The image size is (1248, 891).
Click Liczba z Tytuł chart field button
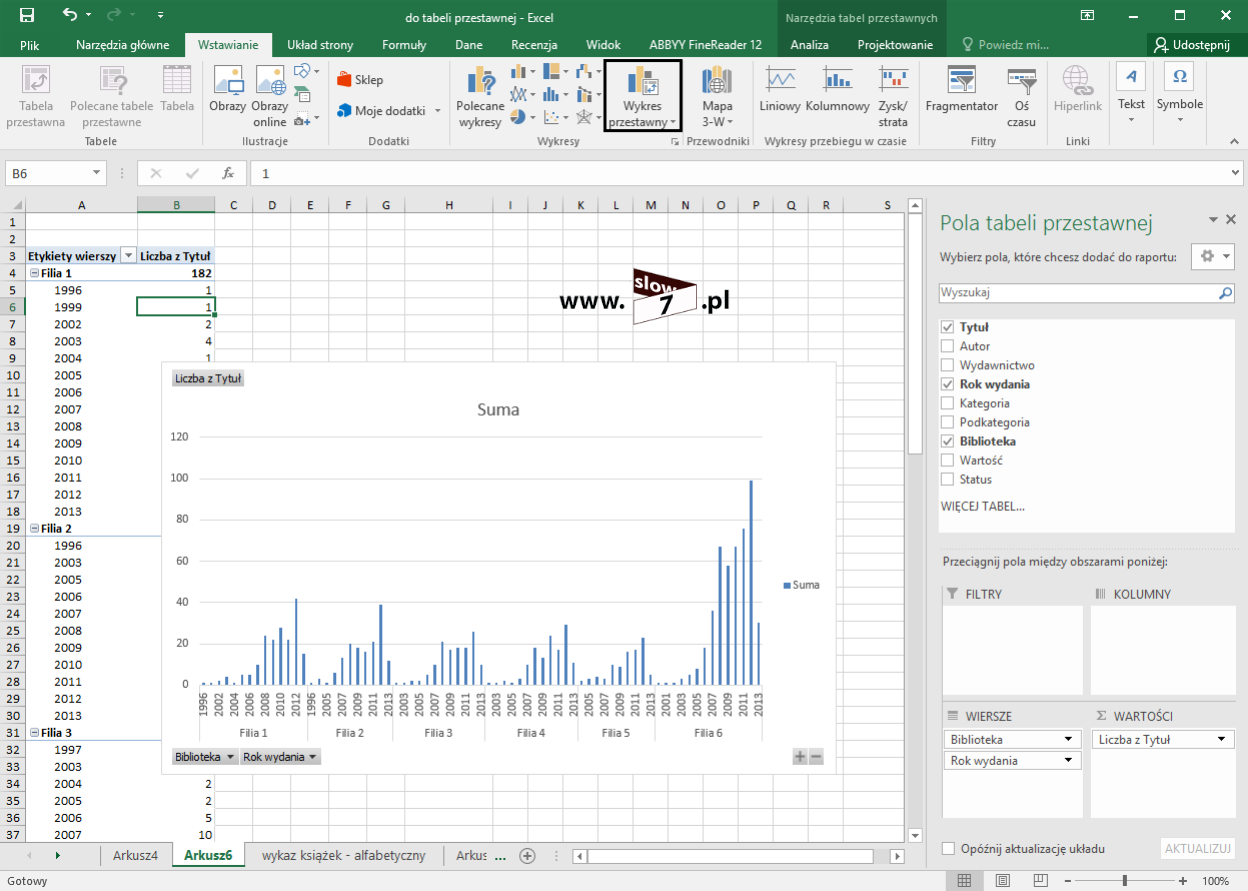tap(208, 379)
